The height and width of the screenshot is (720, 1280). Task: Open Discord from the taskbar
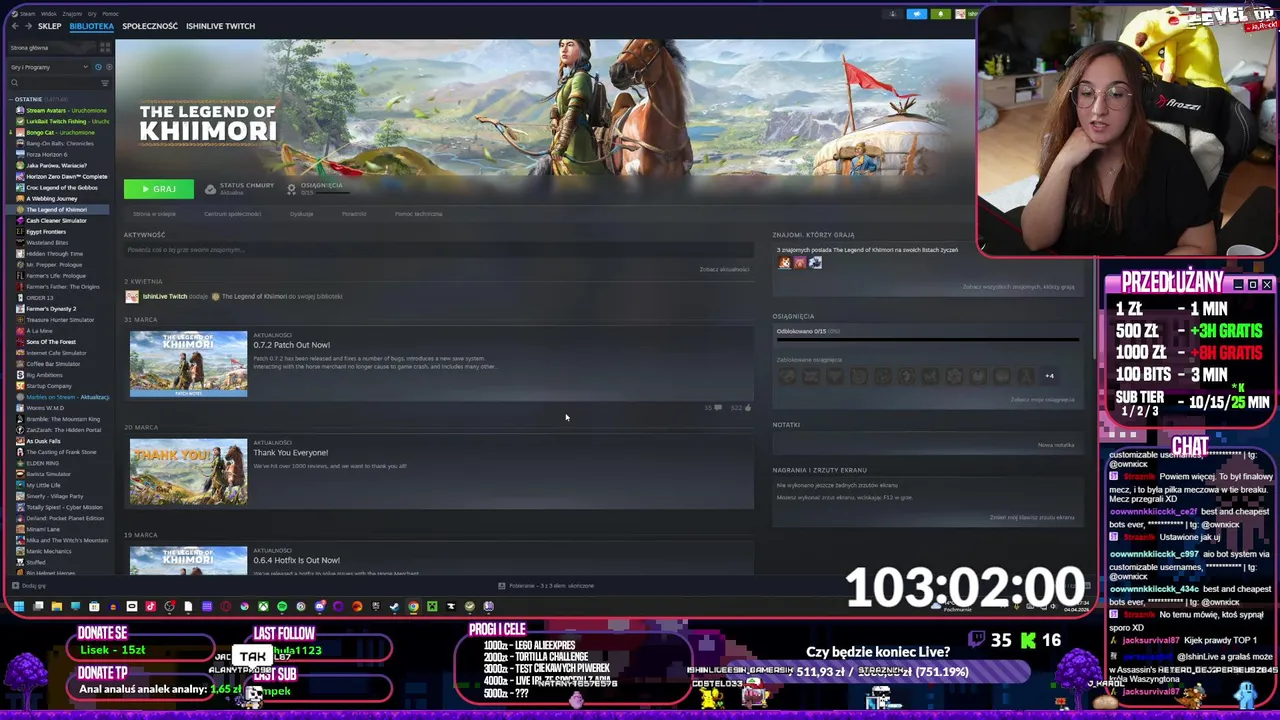coord(319,606)
